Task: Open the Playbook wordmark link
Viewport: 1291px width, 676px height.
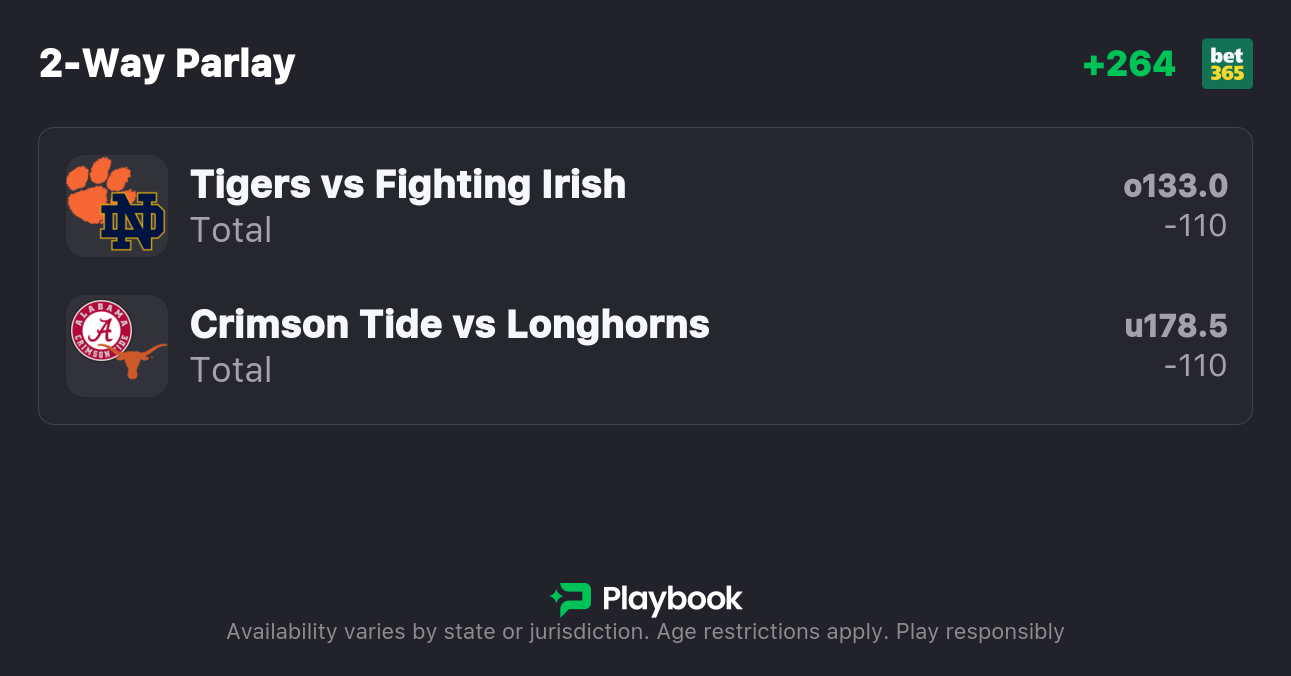Action: click(672, 599)
